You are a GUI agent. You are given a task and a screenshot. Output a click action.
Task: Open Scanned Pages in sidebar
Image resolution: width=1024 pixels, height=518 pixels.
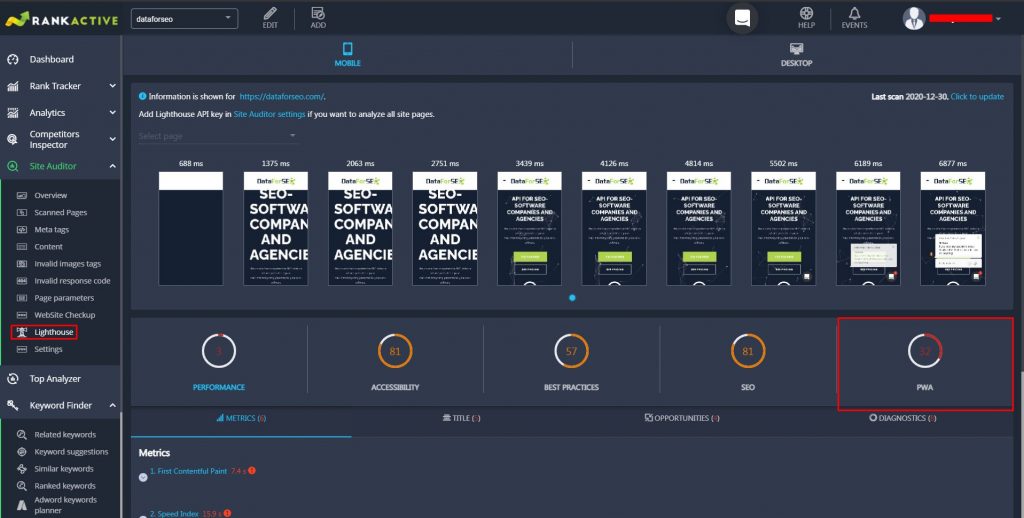pos(61,212)
